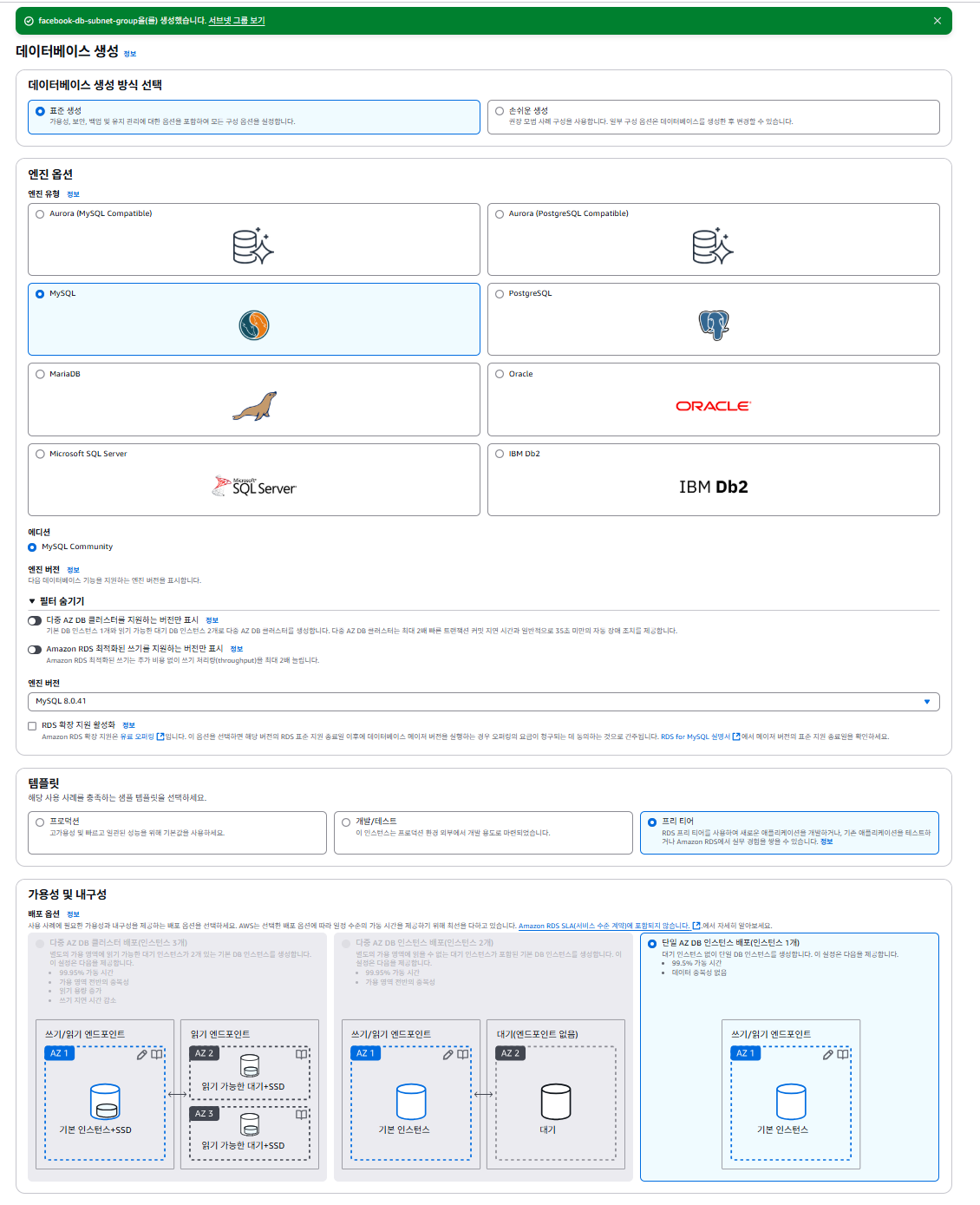Screen dimensions: 980x1205
Task: Open 정보 link beside 배포 옵션
Action: tap(73, 914)
